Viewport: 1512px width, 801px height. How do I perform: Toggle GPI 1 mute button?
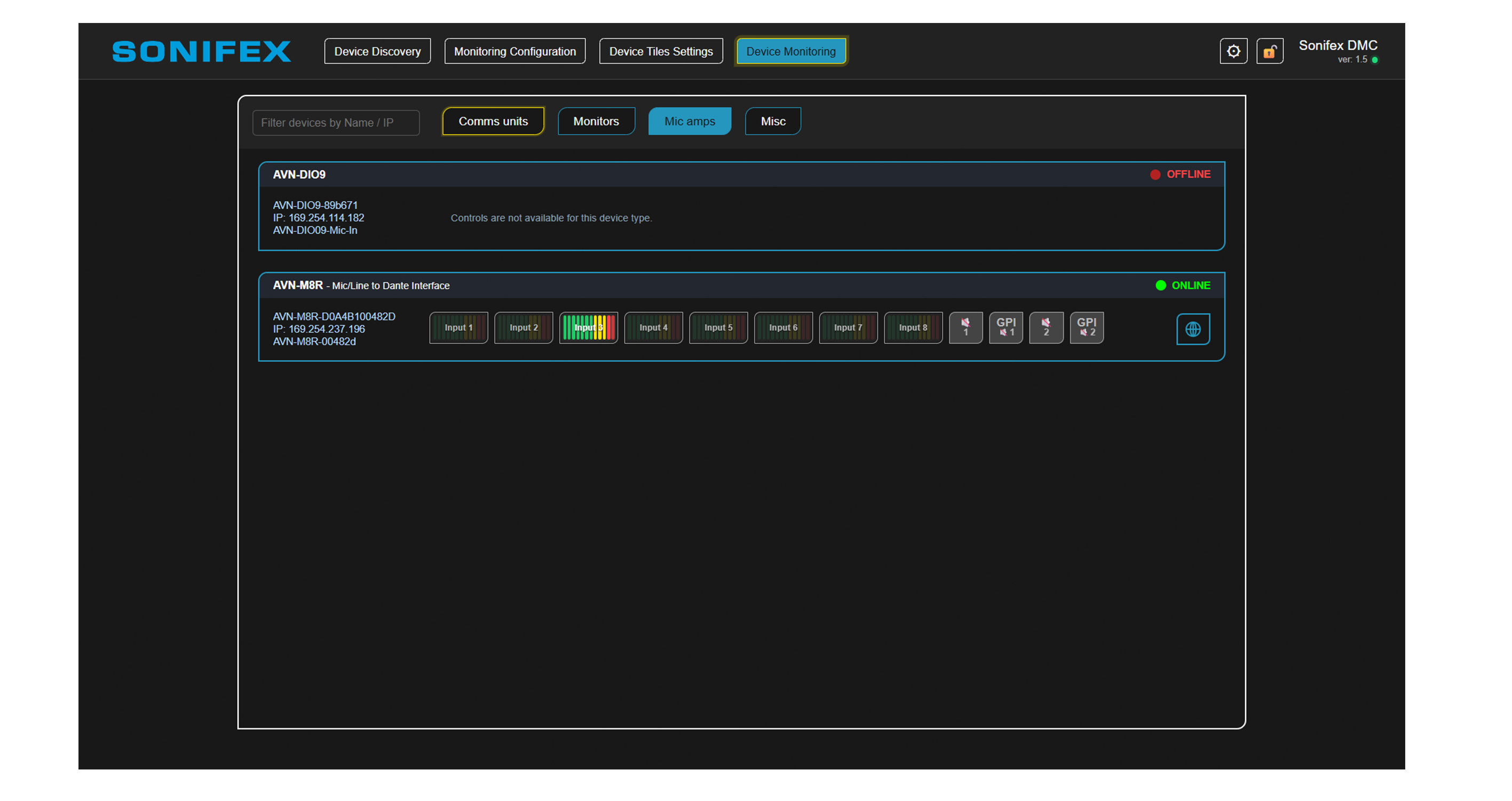1006,328
